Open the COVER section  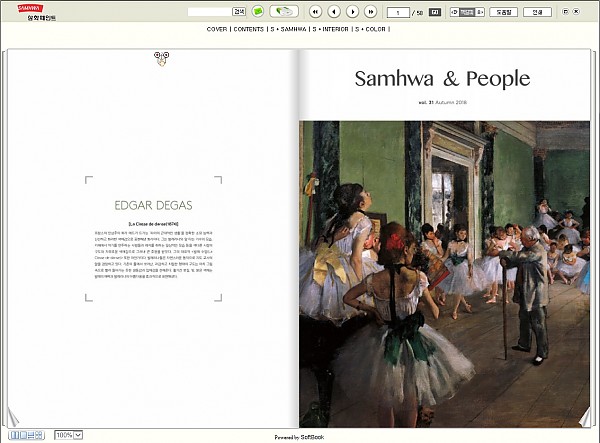tap(217, 29)
